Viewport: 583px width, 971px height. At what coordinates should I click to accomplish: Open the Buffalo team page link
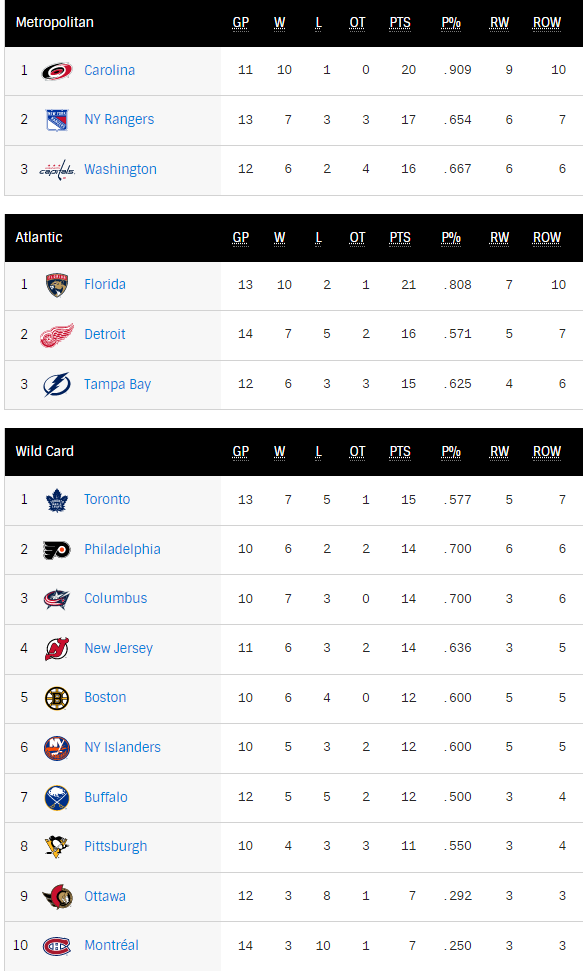pyautogui.click(x=106, y=797)
